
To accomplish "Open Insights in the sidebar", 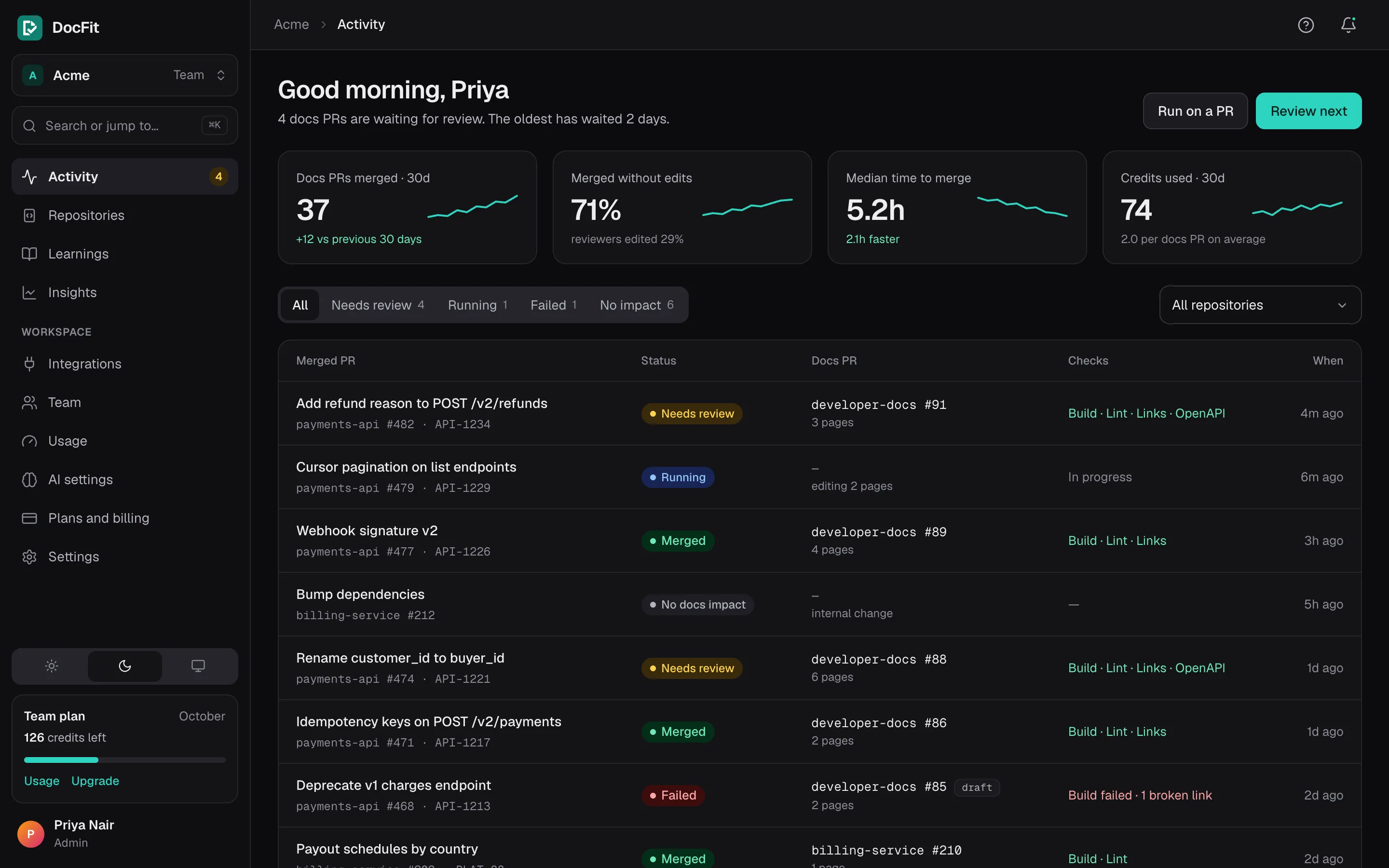I will [x=124, y=292].
